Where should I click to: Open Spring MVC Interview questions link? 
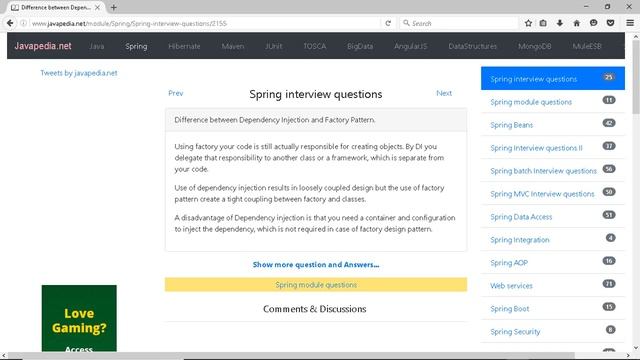(542, 194)
